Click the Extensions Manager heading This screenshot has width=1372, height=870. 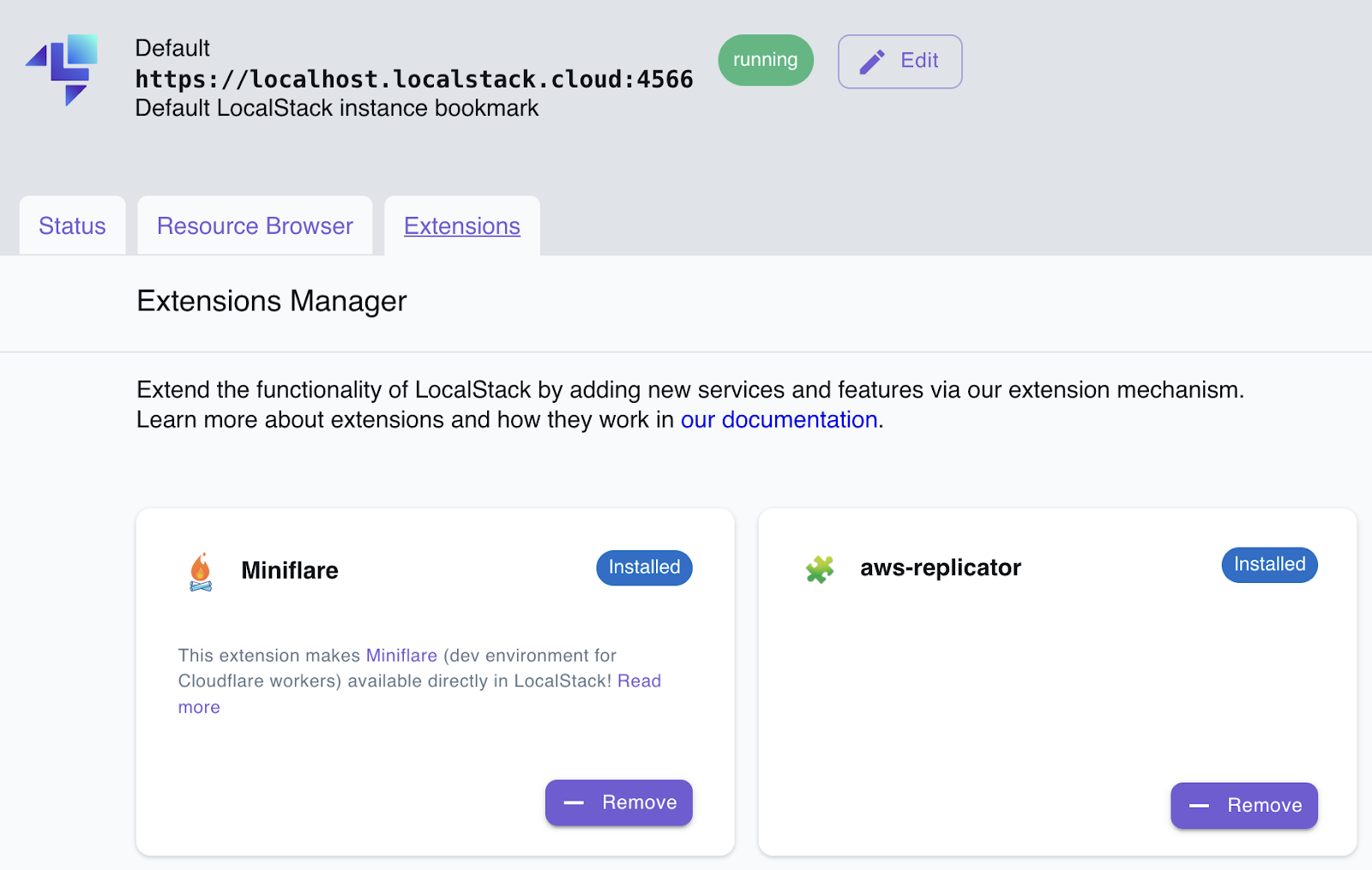pyautogui.click(x=272, y=302)
